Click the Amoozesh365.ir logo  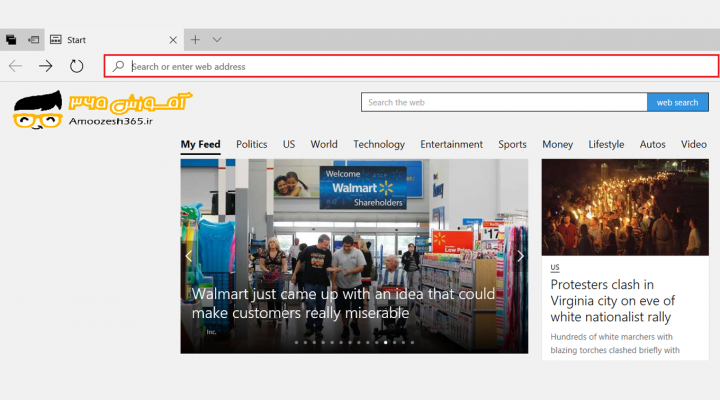coord(102,110)
